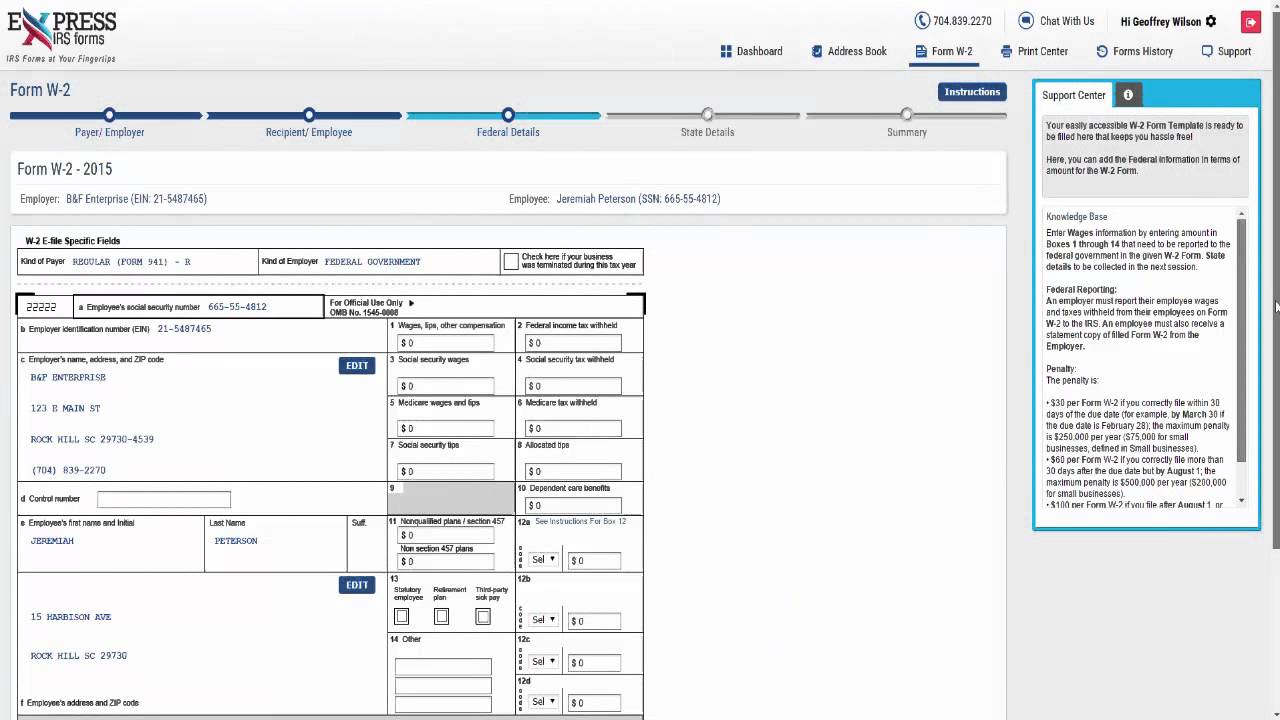1280x720 pixels.
Task: Click employee name Jeremiah Peterson text
Action: coord(638,199)
